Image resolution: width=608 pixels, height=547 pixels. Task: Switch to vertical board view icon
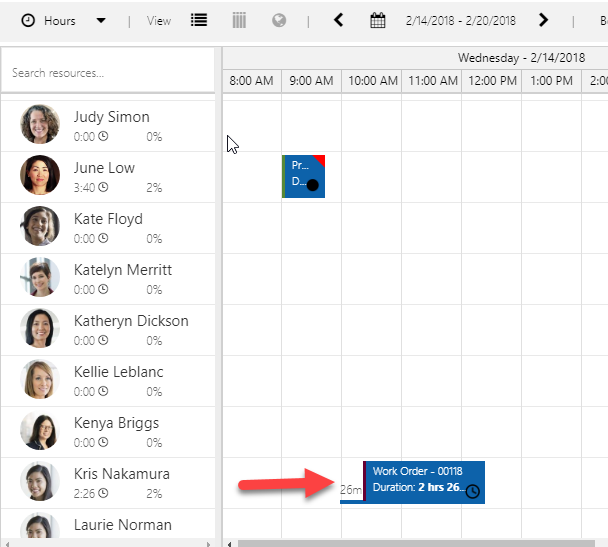tap(239, 20)
